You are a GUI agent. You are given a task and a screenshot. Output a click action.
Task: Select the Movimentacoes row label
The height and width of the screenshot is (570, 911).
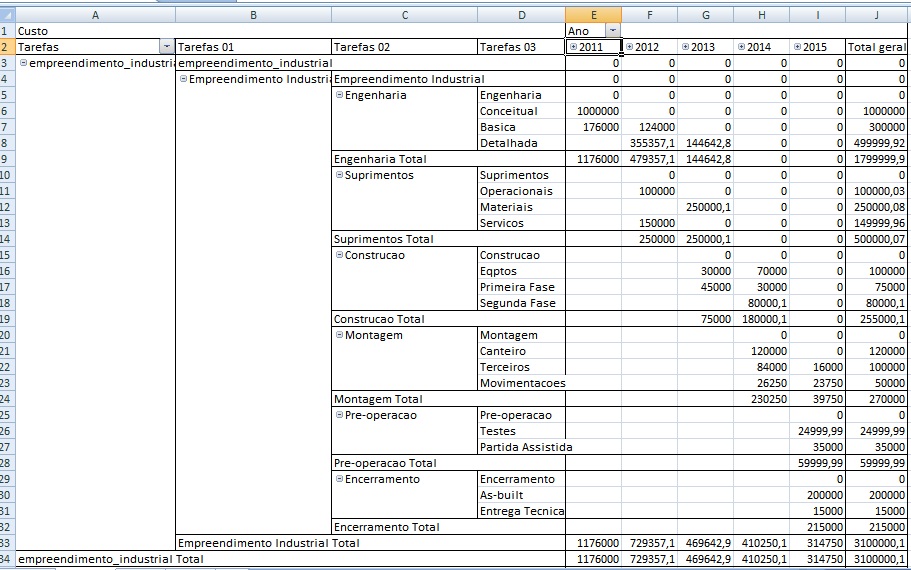pos(521,383)
